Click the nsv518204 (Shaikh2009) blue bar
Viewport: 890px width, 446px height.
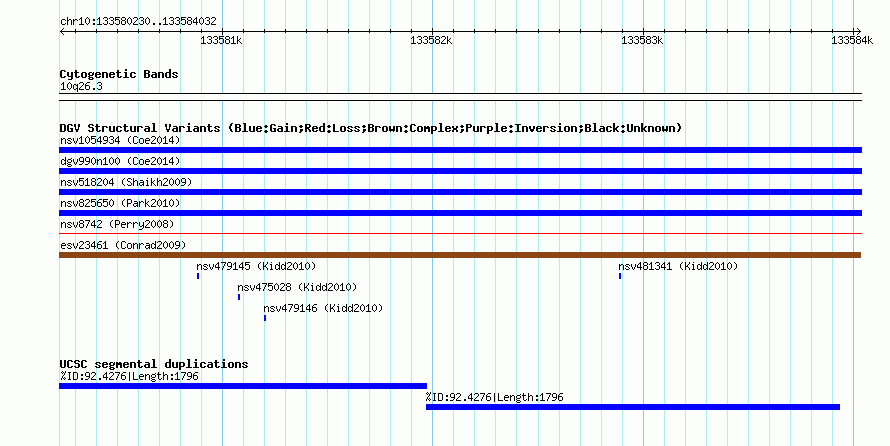[460, 192]
